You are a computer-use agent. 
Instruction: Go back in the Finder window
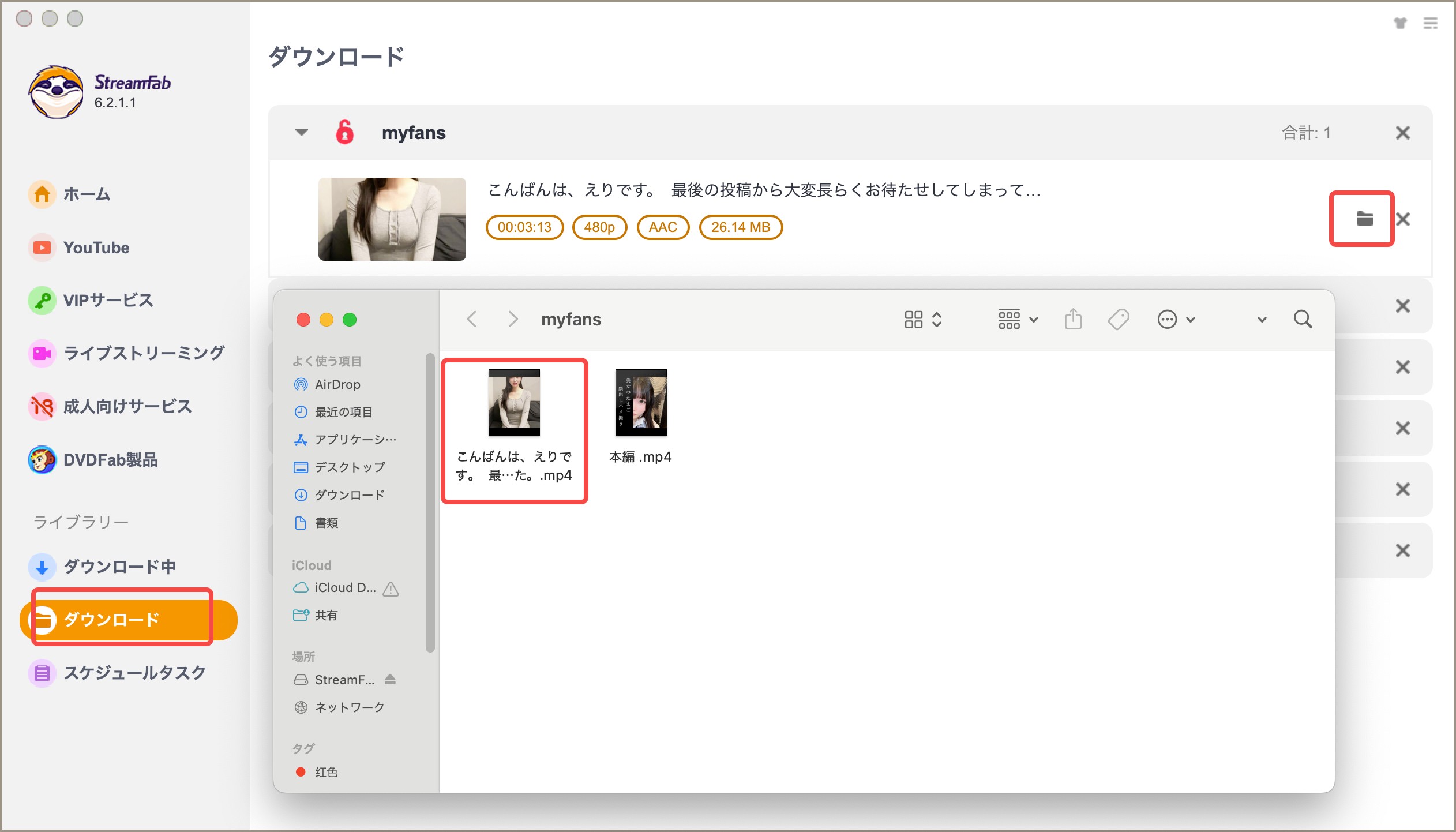point(472,319)
